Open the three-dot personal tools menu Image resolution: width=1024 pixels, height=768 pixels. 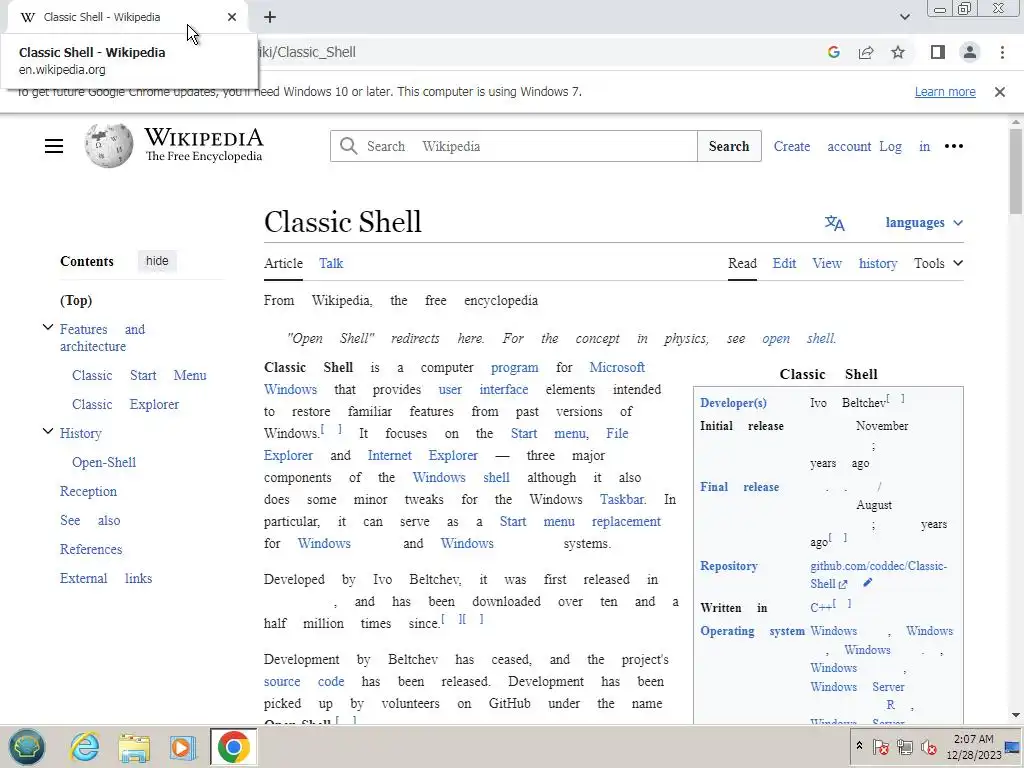coord(953,146)
